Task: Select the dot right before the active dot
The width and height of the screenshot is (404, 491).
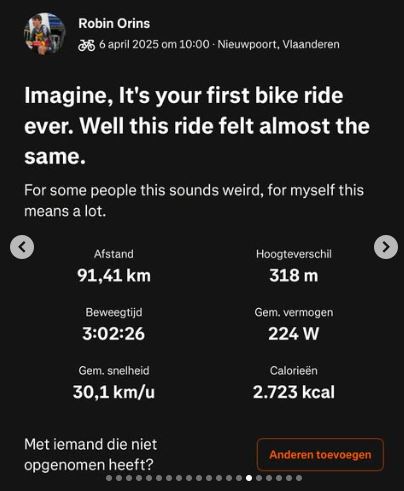Action: pos(239,478)
